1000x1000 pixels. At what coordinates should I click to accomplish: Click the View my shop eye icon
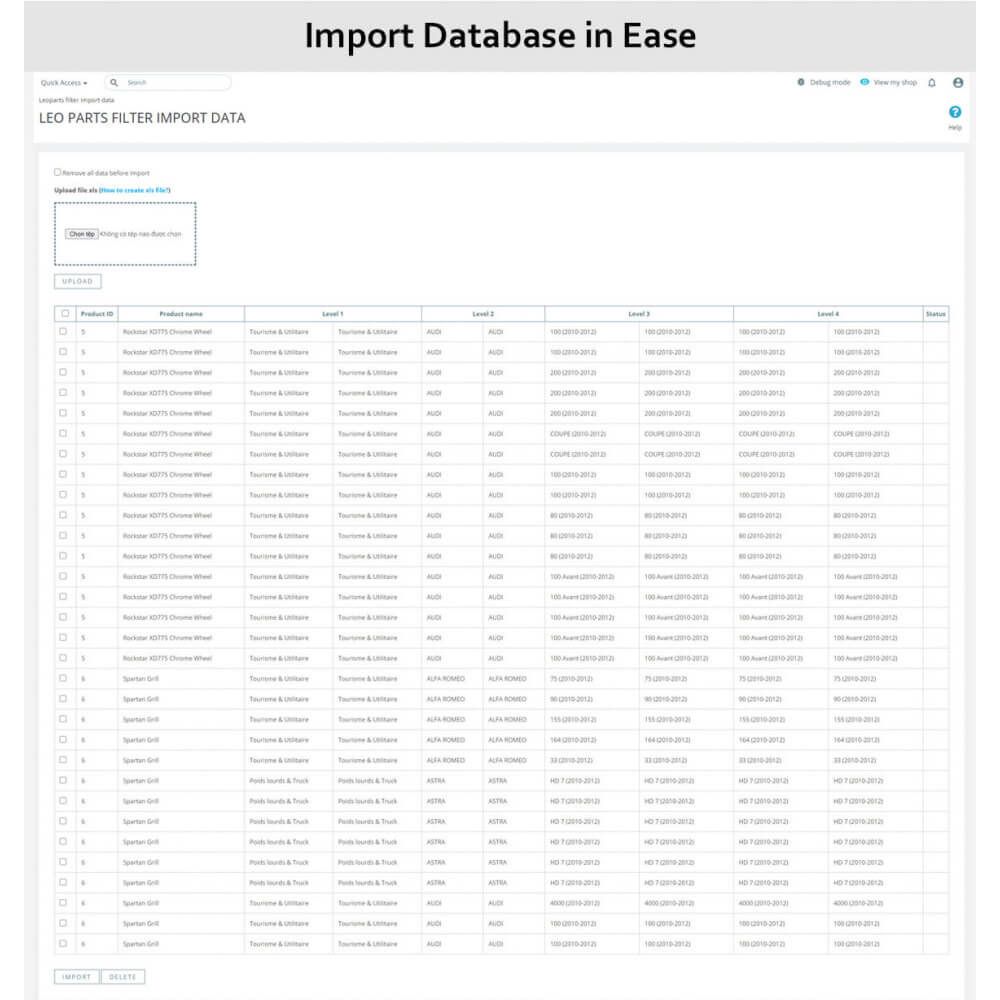tap(864, 82)
